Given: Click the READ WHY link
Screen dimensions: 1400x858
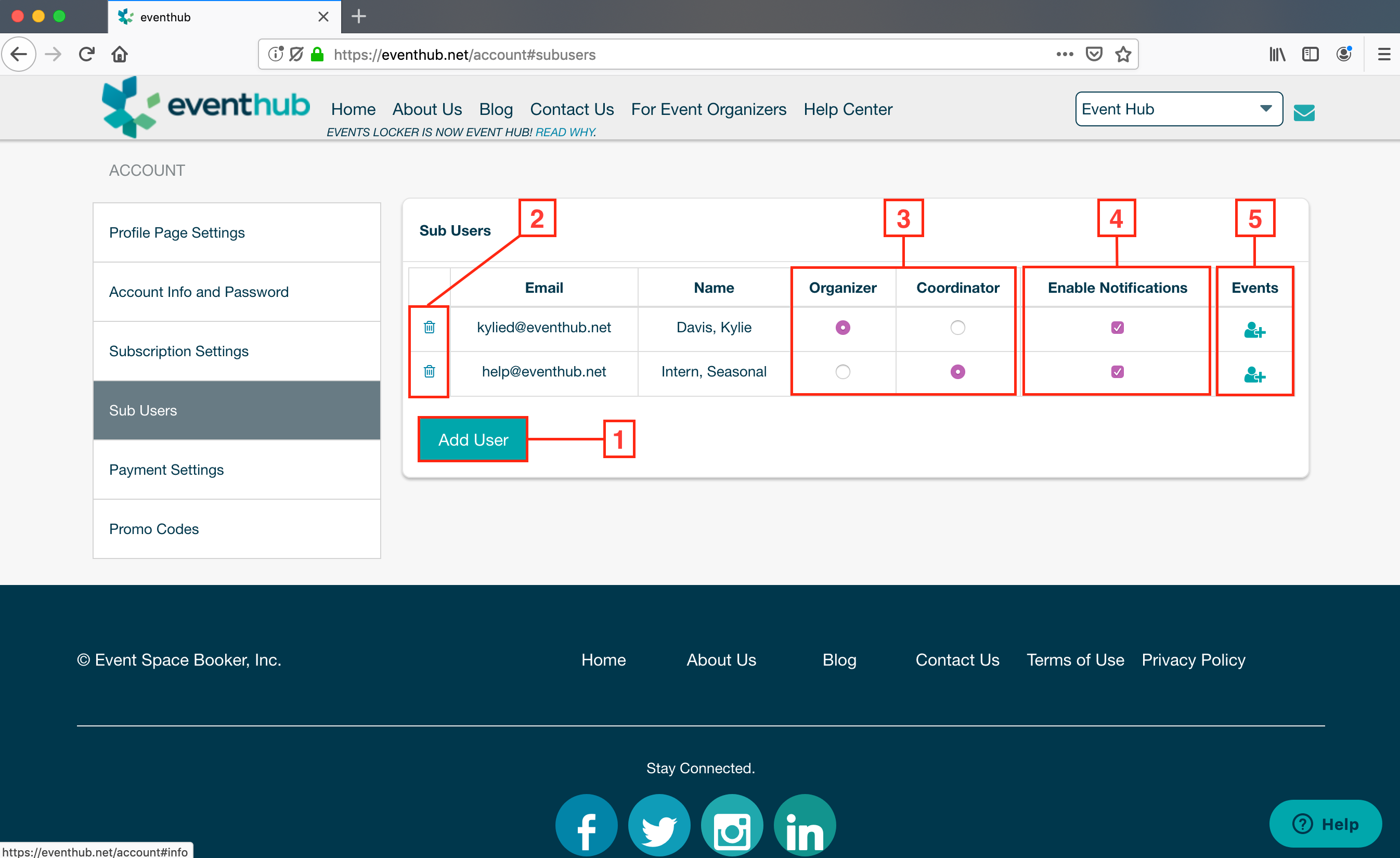Looking at the screenshot, I should click(565, 133).
